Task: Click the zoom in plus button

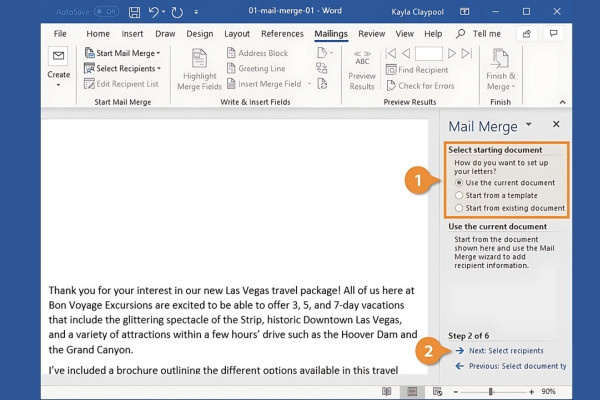Action: coord(531,392)
